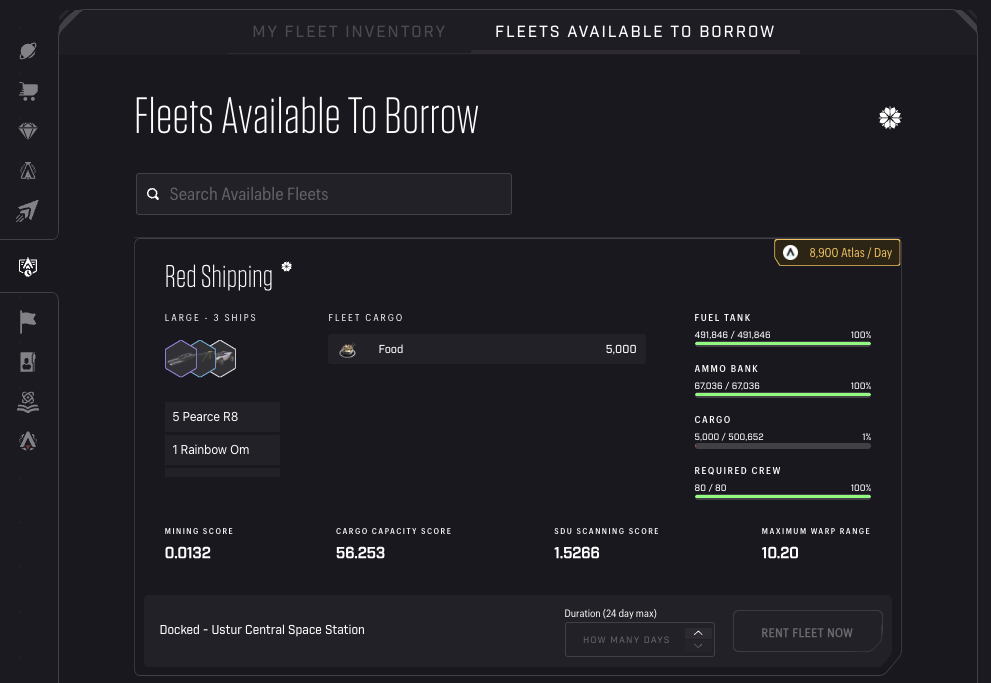Screen dimensions: 991x683
Task: Click the faction flag icon
Action: [x=28, y=321]
